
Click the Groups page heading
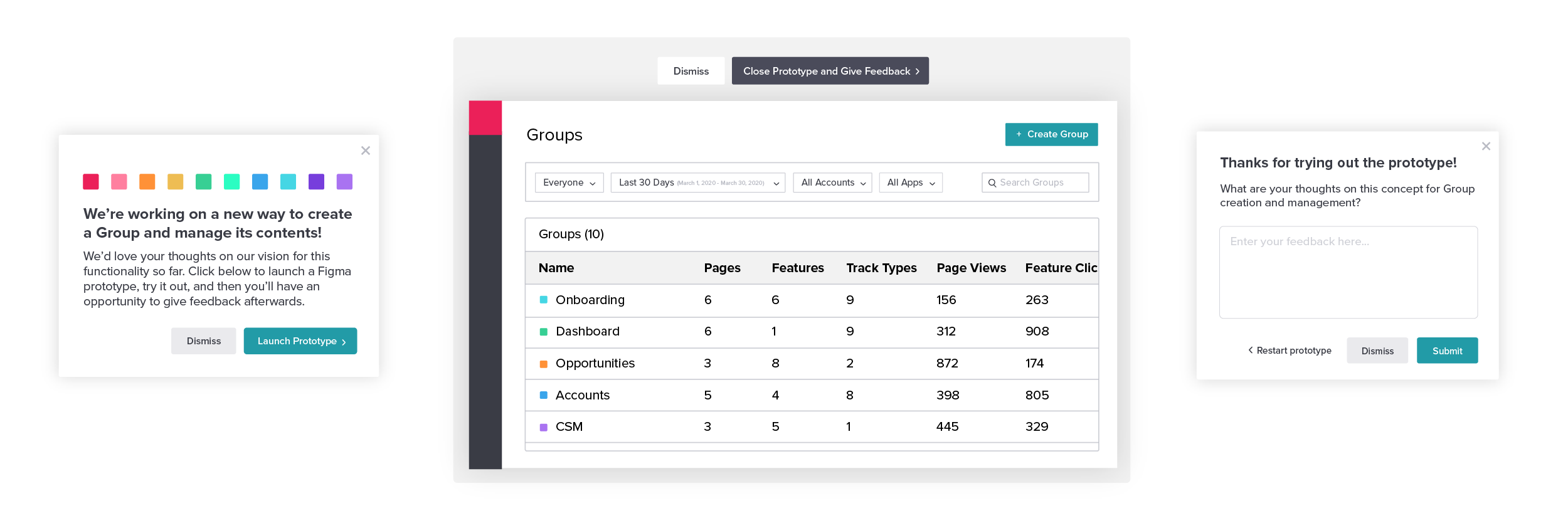554,135
